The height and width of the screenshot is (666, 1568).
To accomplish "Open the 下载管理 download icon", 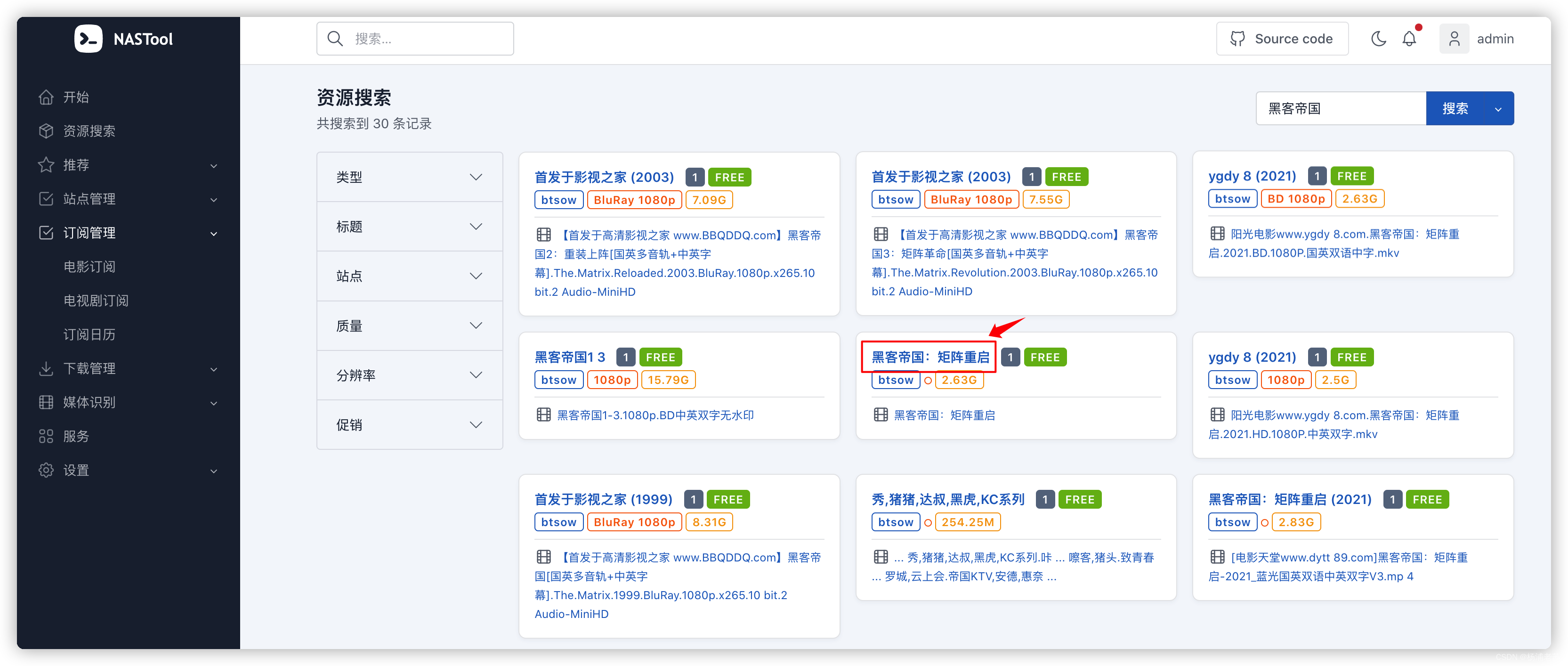I will pos(46,368).
